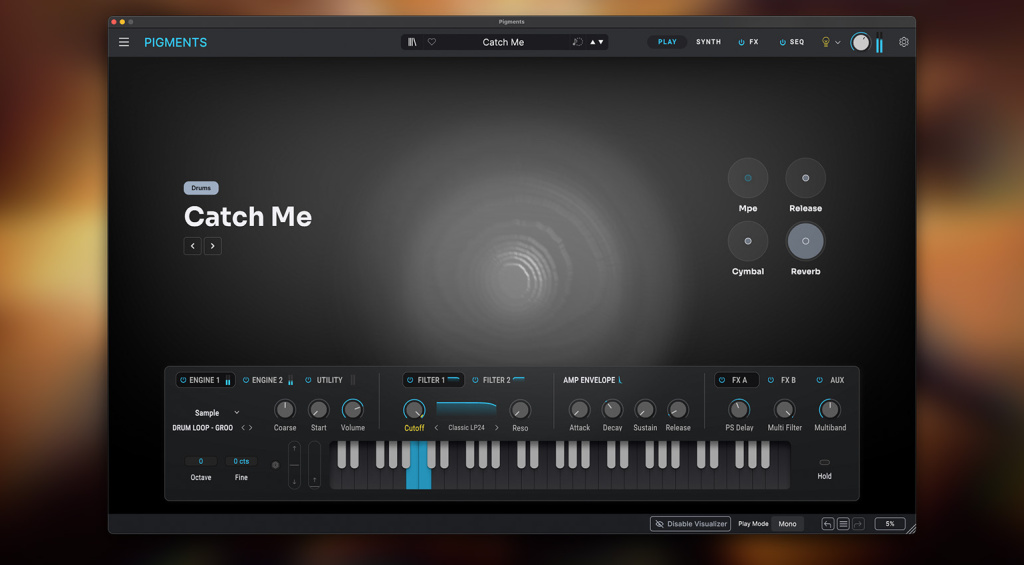Expand the chevron beside the lightbulb
This screenshot has width=1024, height=565.
[838, 42]
